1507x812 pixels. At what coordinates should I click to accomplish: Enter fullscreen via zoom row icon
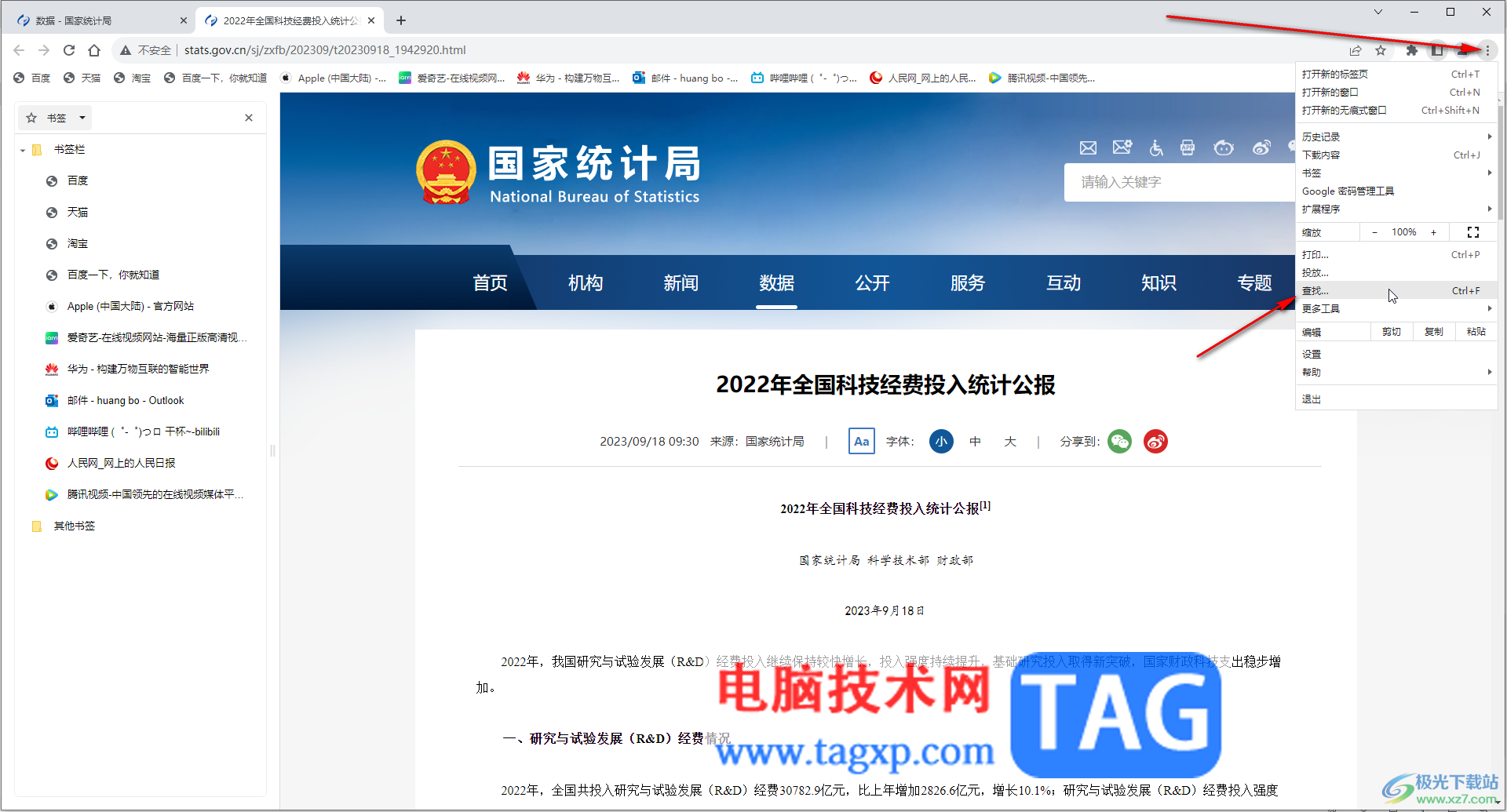1473,232
